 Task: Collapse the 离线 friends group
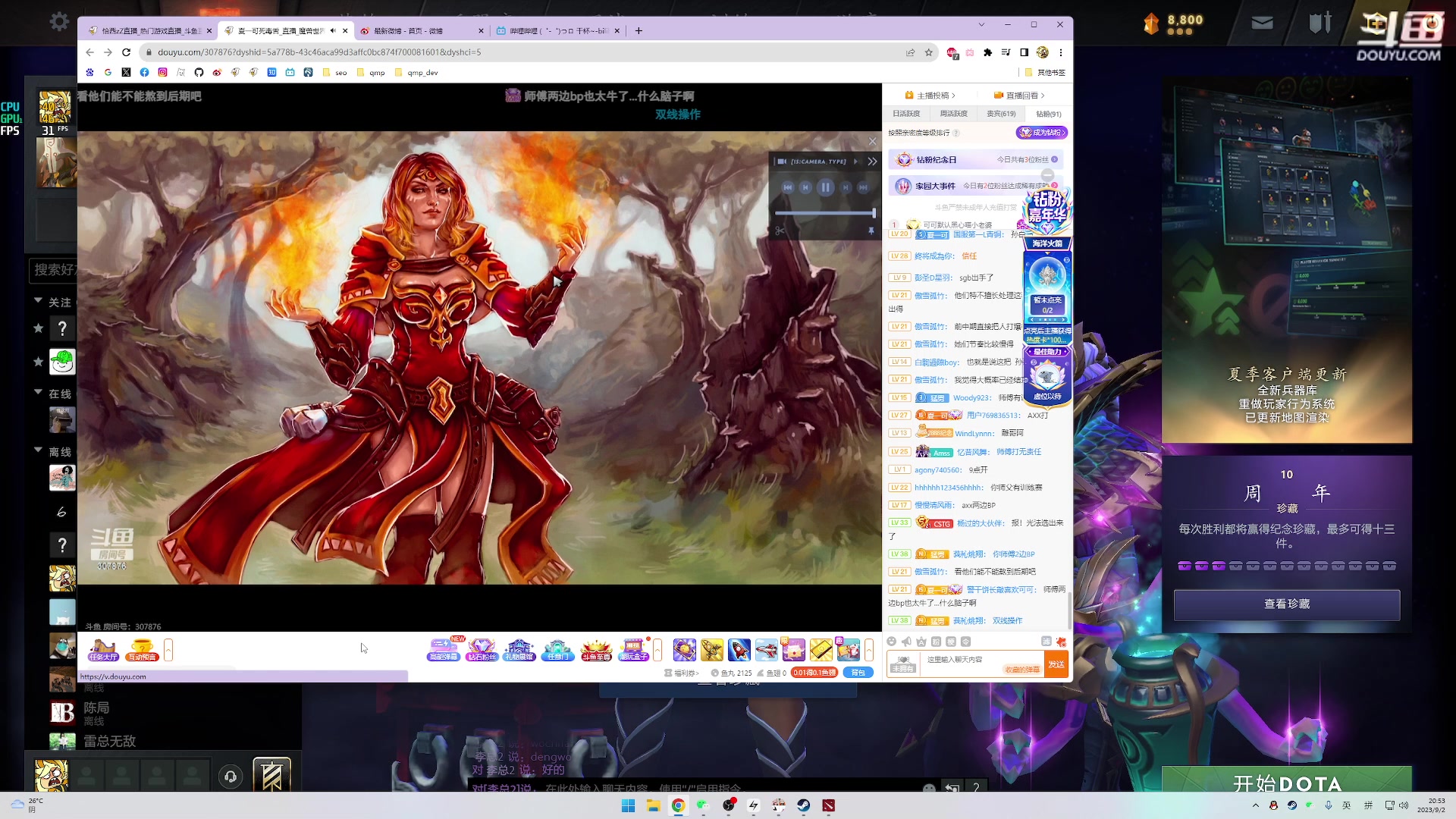pyautogui.click(x=38, y=450)
